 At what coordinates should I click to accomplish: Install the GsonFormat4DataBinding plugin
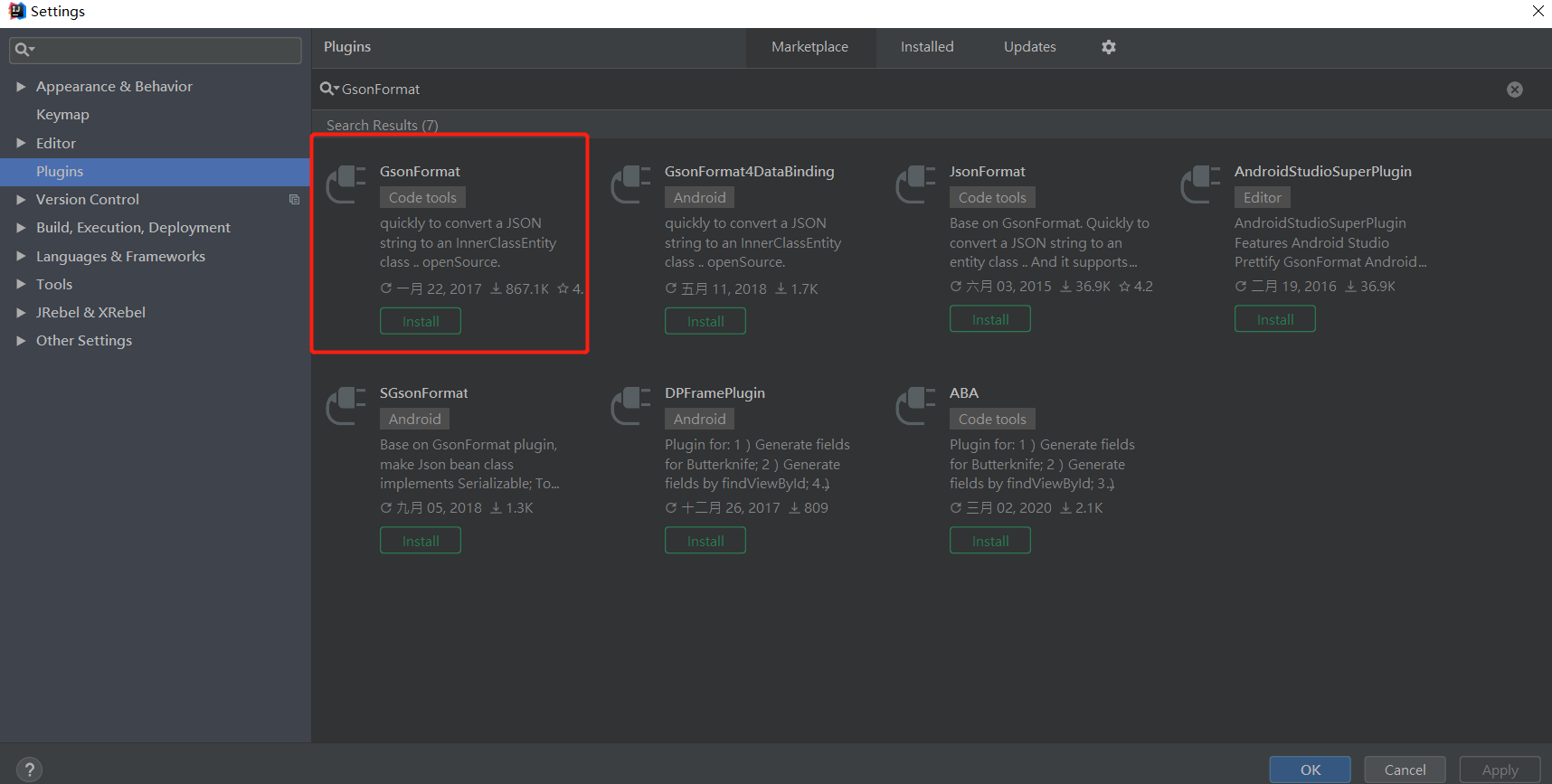coord(705,321)
